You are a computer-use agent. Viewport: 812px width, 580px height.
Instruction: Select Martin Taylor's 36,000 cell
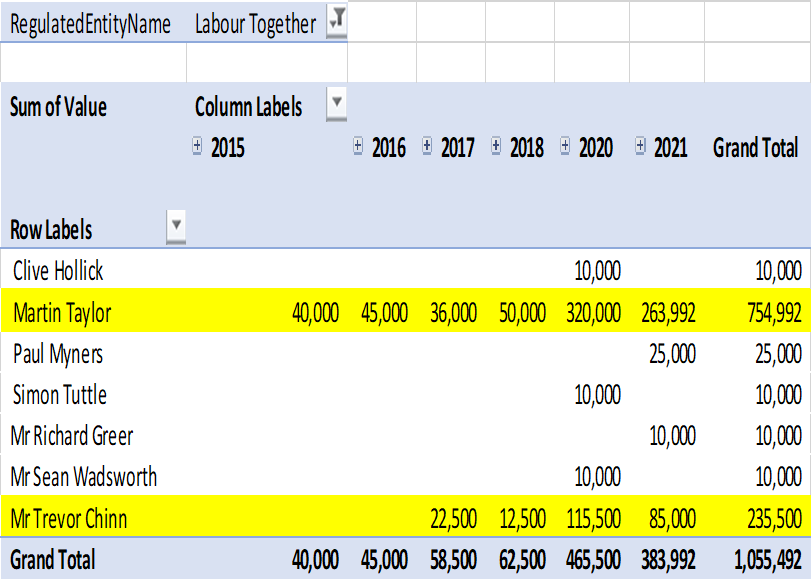tap(454, 313)
